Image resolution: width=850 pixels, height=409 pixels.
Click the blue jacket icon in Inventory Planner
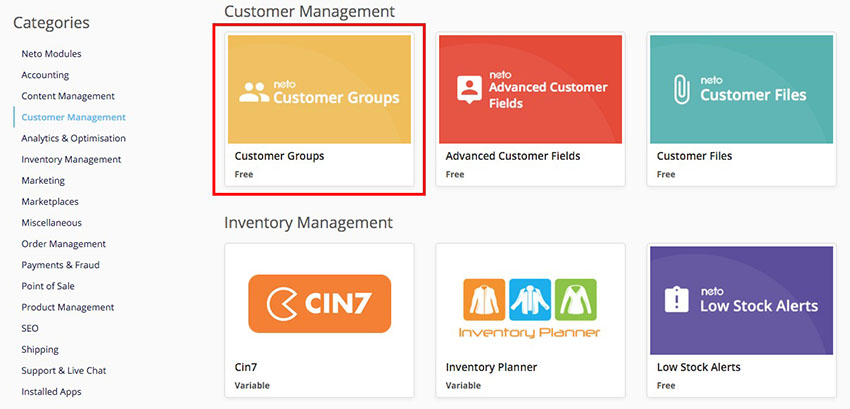(530, 299)
